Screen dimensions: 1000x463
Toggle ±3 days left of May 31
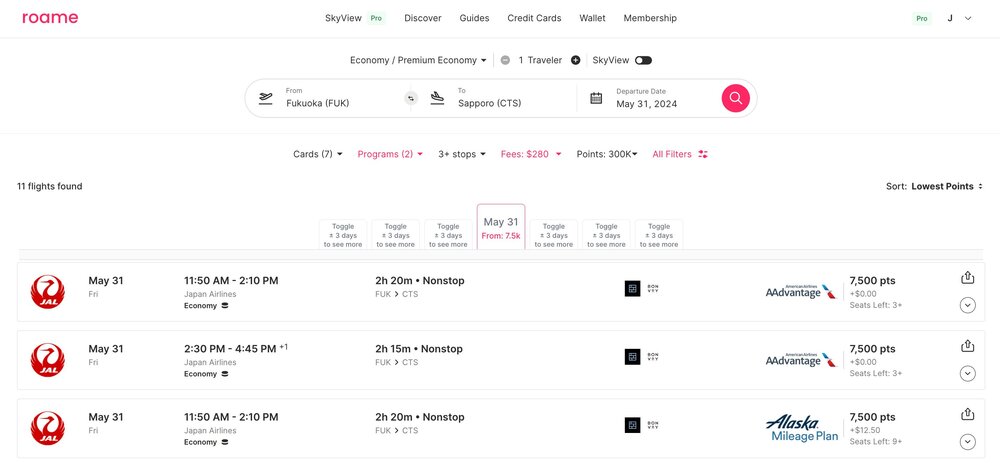click(x=448, y=235)
